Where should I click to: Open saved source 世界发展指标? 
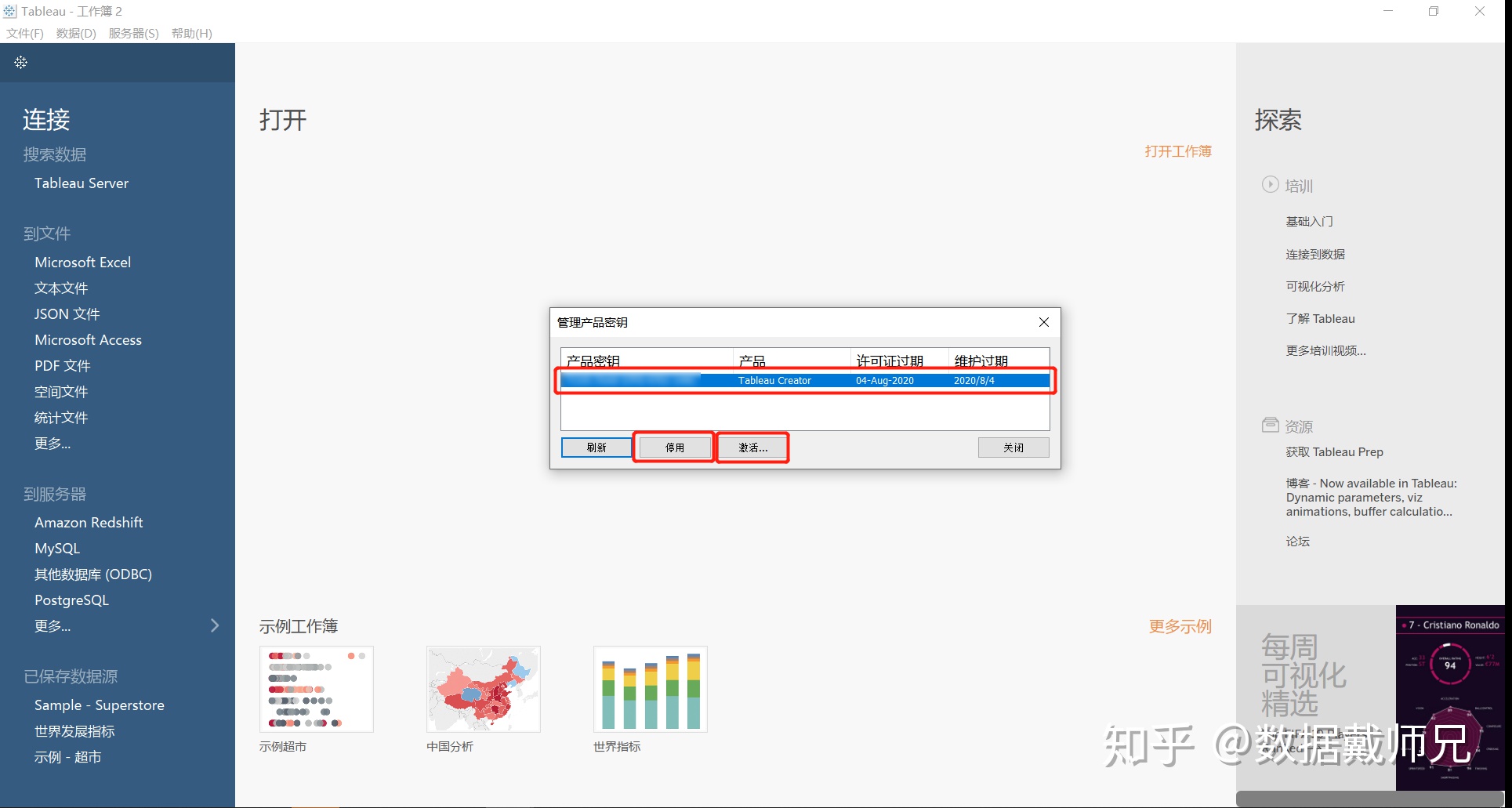(x=74, y=730)
